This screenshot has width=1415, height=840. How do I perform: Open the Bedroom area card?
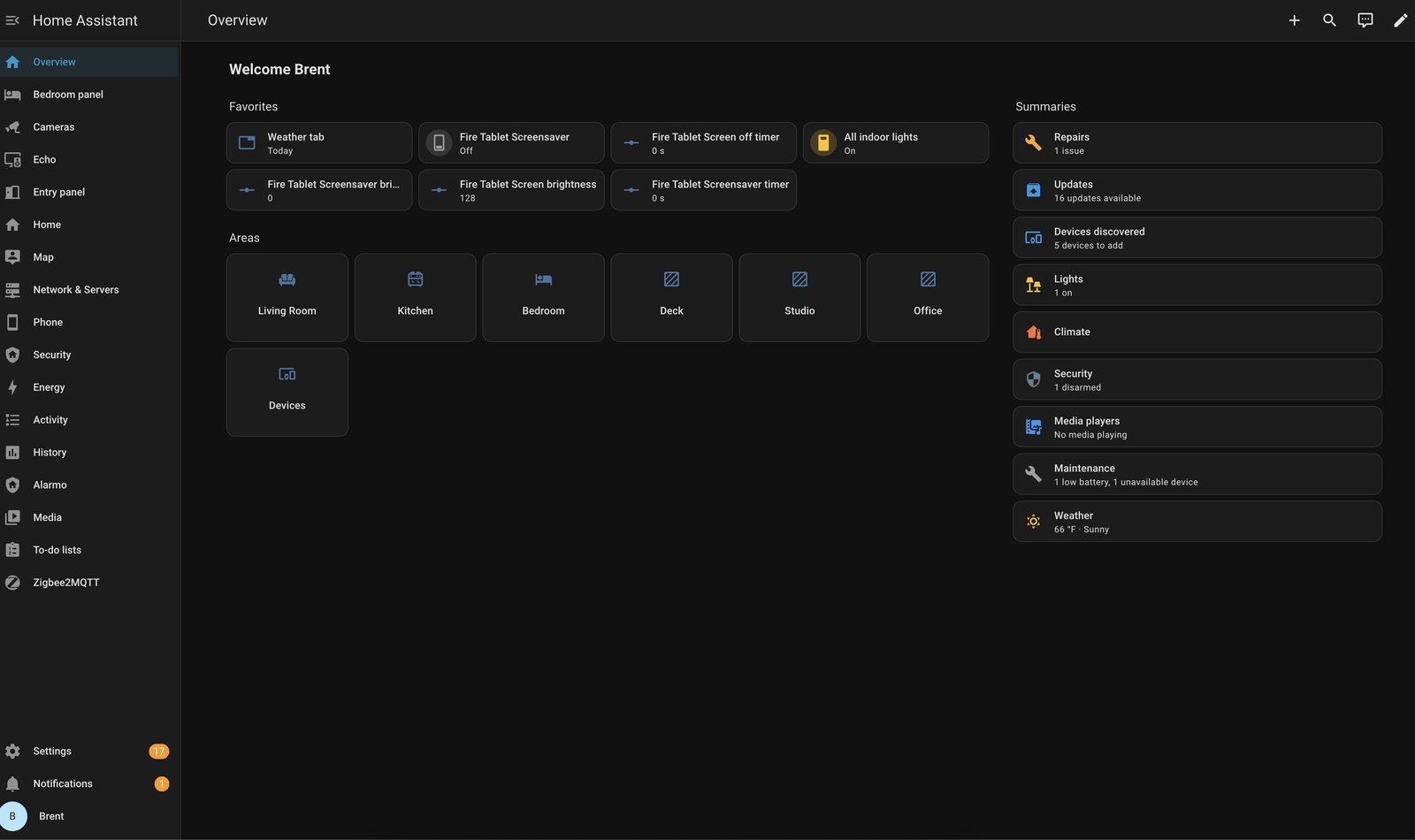543,298
